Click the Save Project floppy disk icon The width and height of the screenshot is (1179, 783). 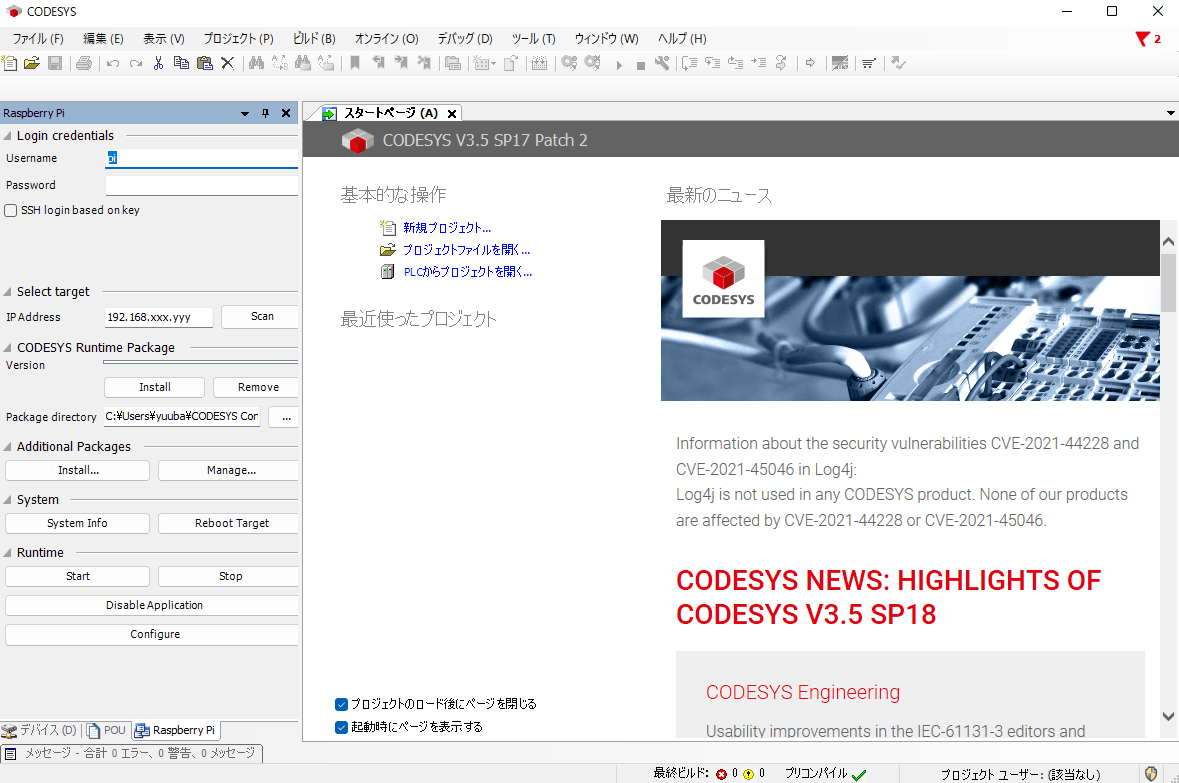[55, 63]
